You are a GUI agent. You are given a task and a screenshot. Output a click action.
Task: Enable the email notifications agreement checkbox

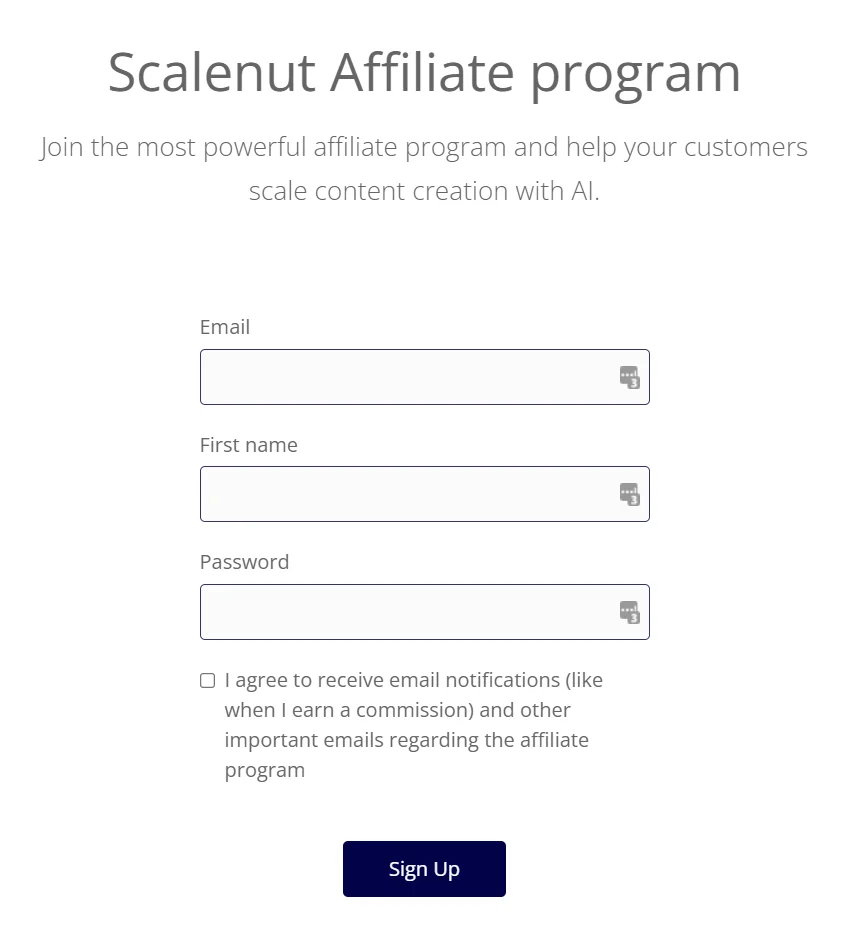click(208, 681)
